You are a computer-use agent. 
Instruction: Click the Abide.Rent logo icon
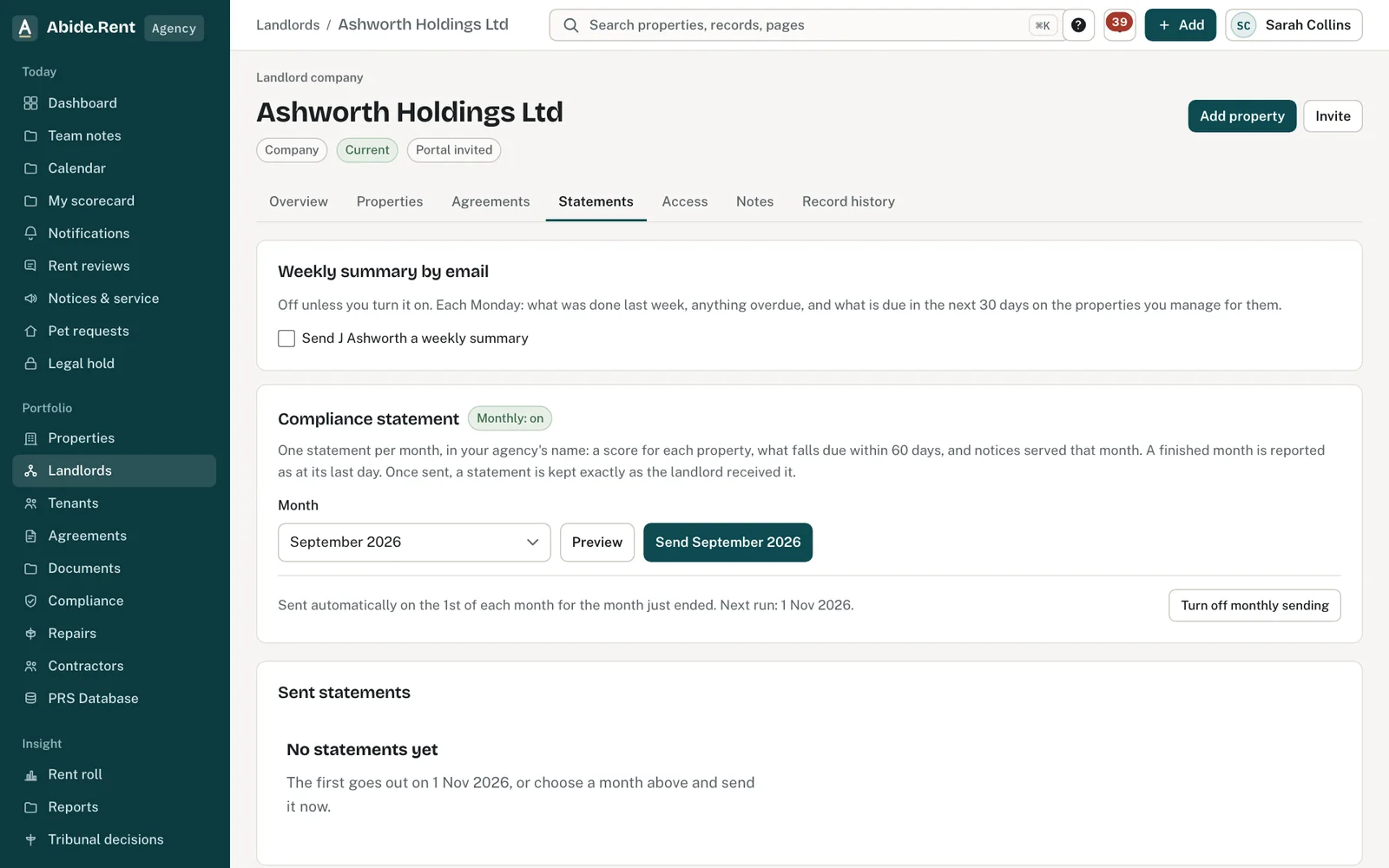click(25, 28)
